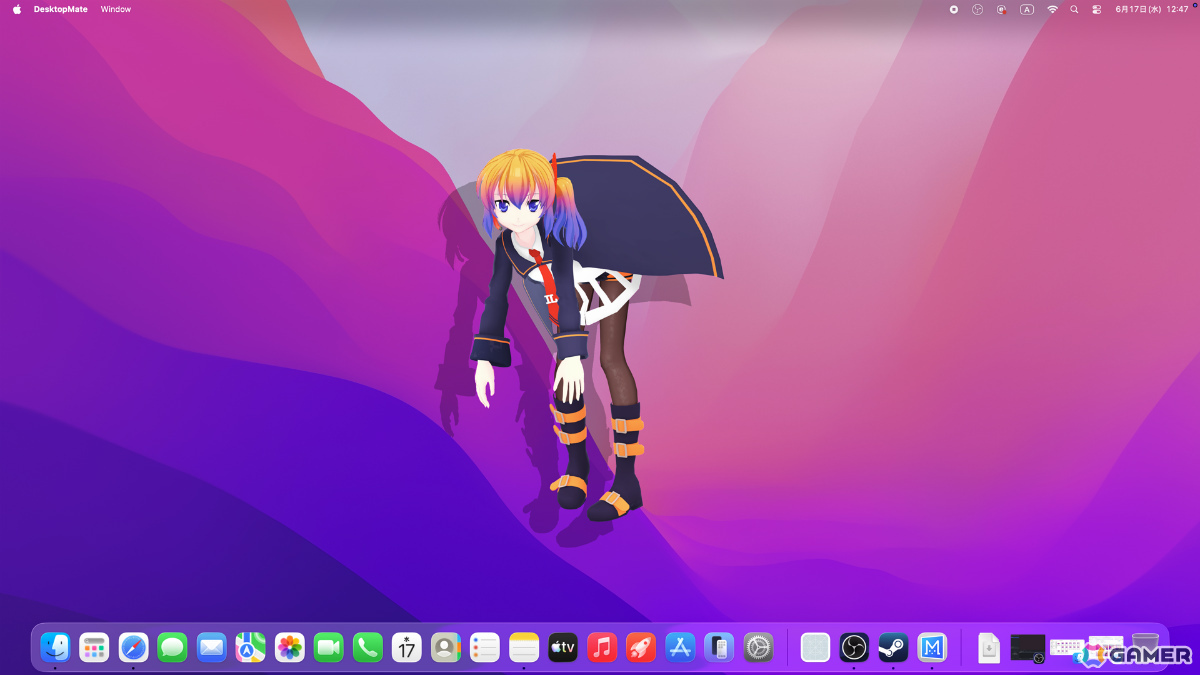Screen dimensions: 1200x675
Task: Open the Contacts app in the Dock
Action: coord(445,648)
